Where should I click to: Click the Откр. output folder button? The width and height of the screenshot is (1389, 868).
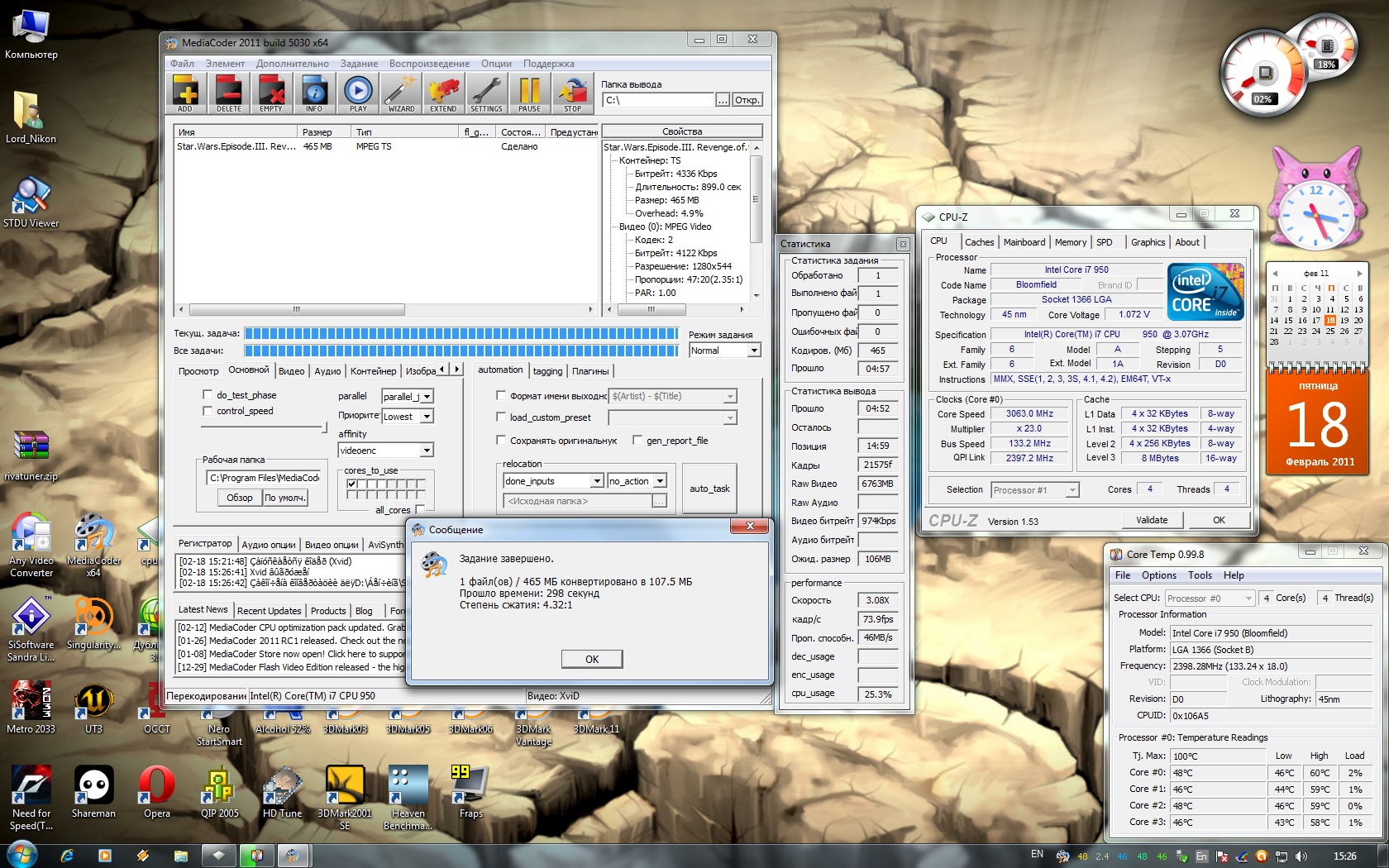coord(747,100)
